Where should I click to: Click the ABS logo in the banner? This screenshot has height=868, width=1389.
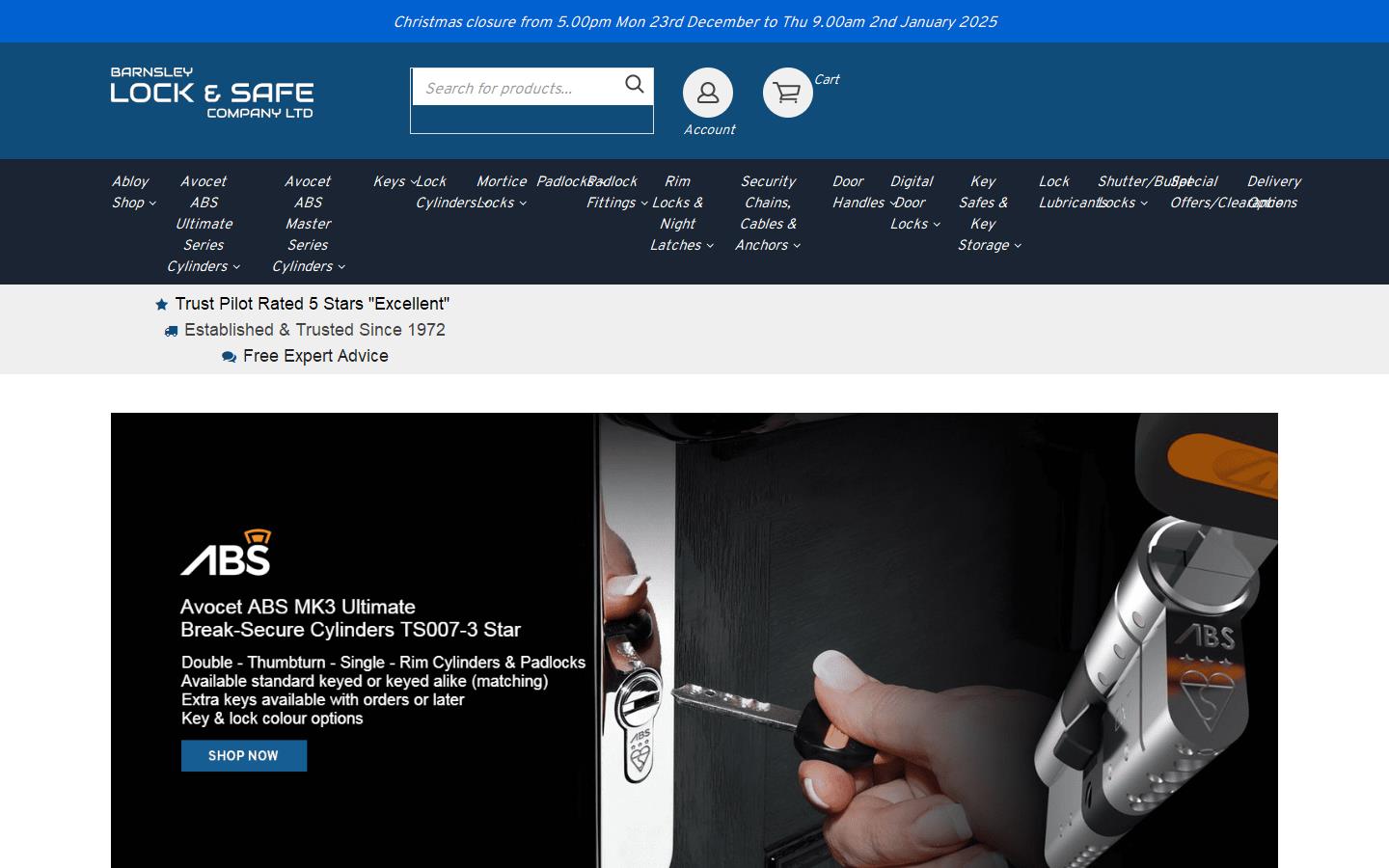[x=225, y=552]
